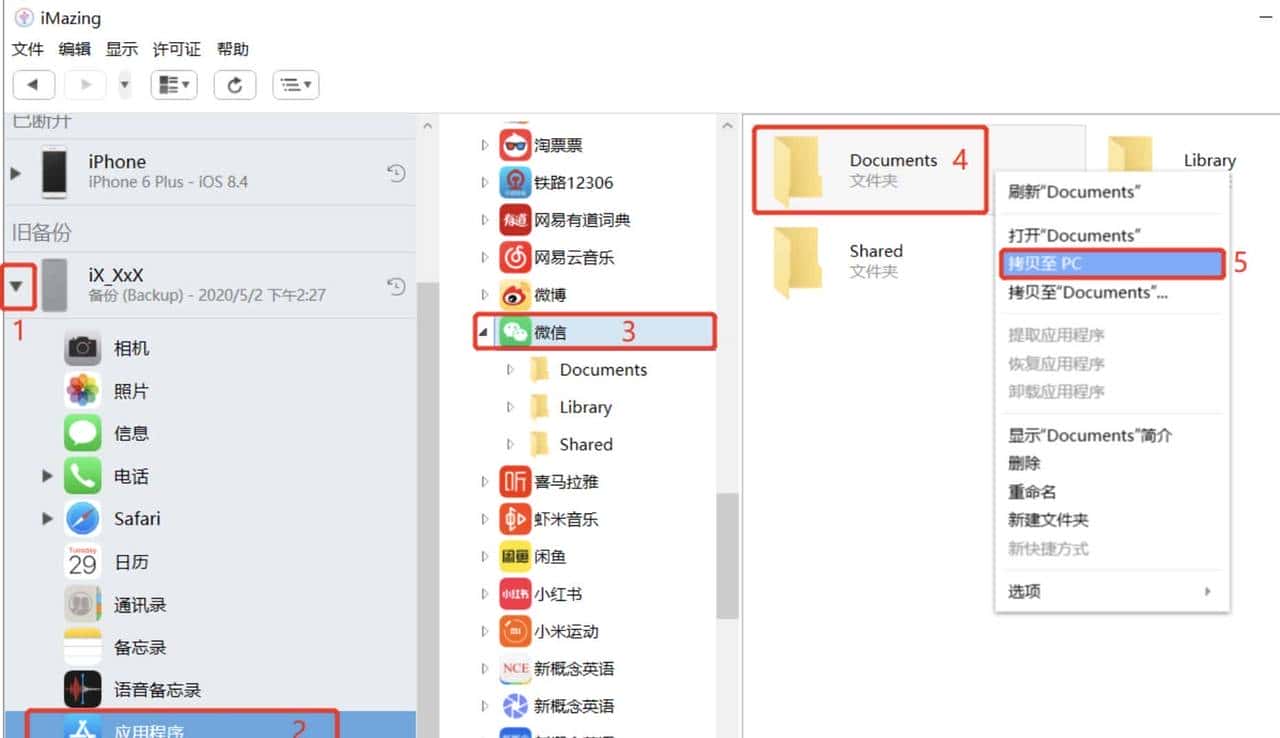Select the 日历 (Calendar) sidebar icon

coord(81,561)
